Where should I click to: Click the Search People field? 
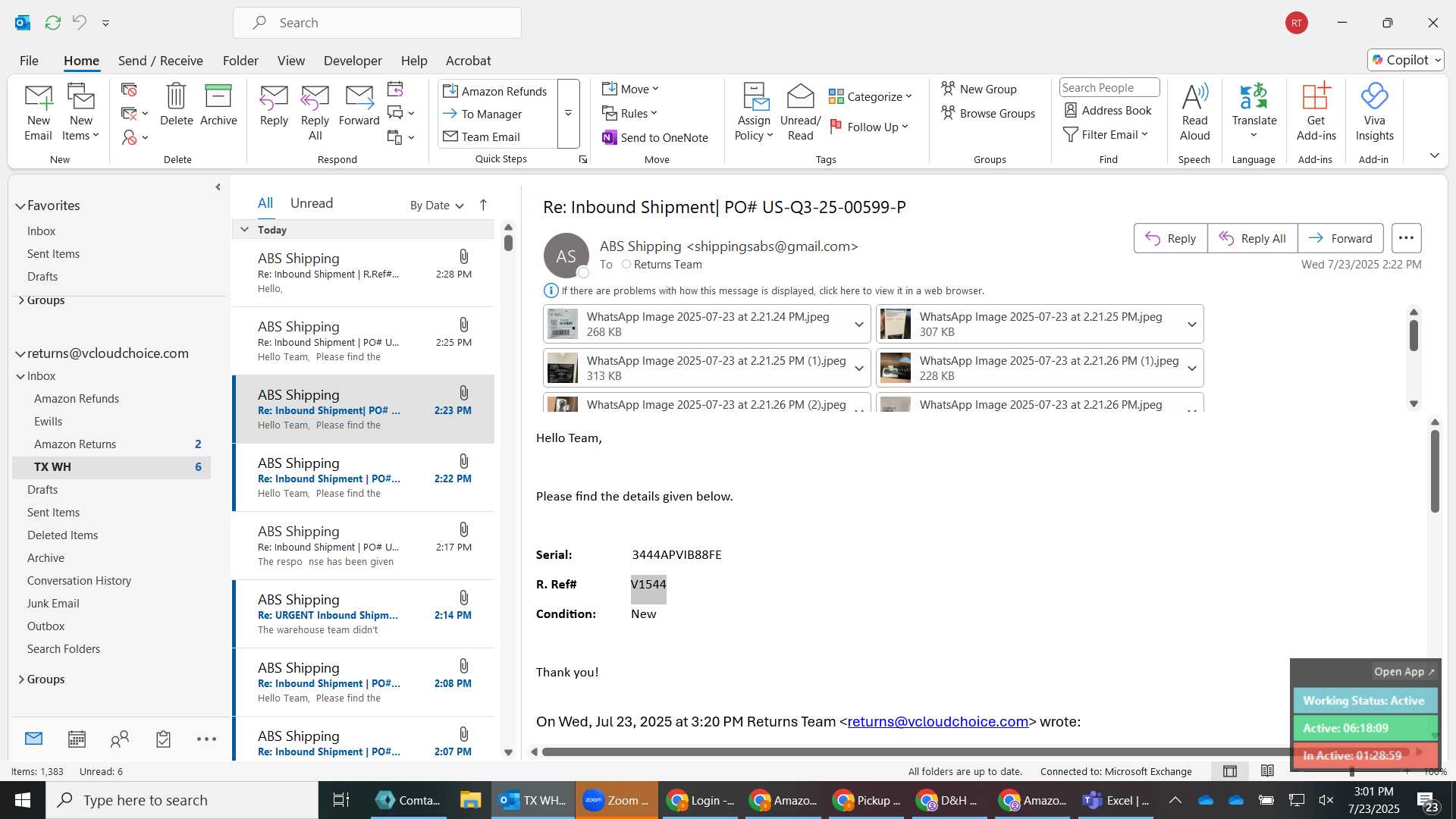1109,87
